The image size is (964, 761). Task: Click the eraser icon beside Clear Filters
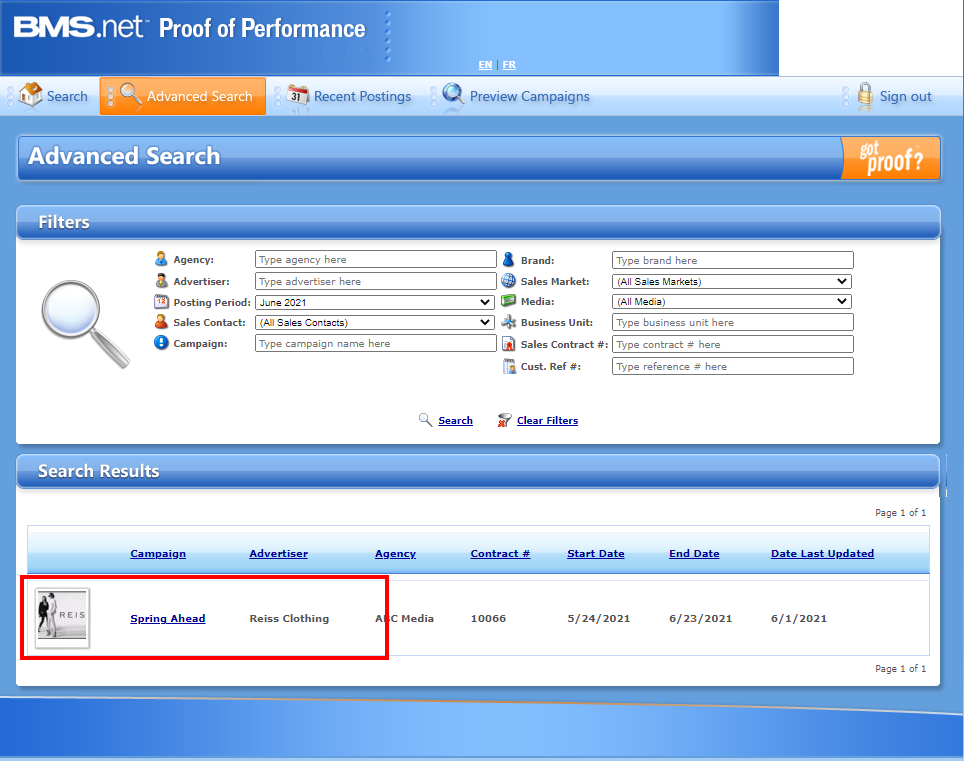[x=504, y=421]
